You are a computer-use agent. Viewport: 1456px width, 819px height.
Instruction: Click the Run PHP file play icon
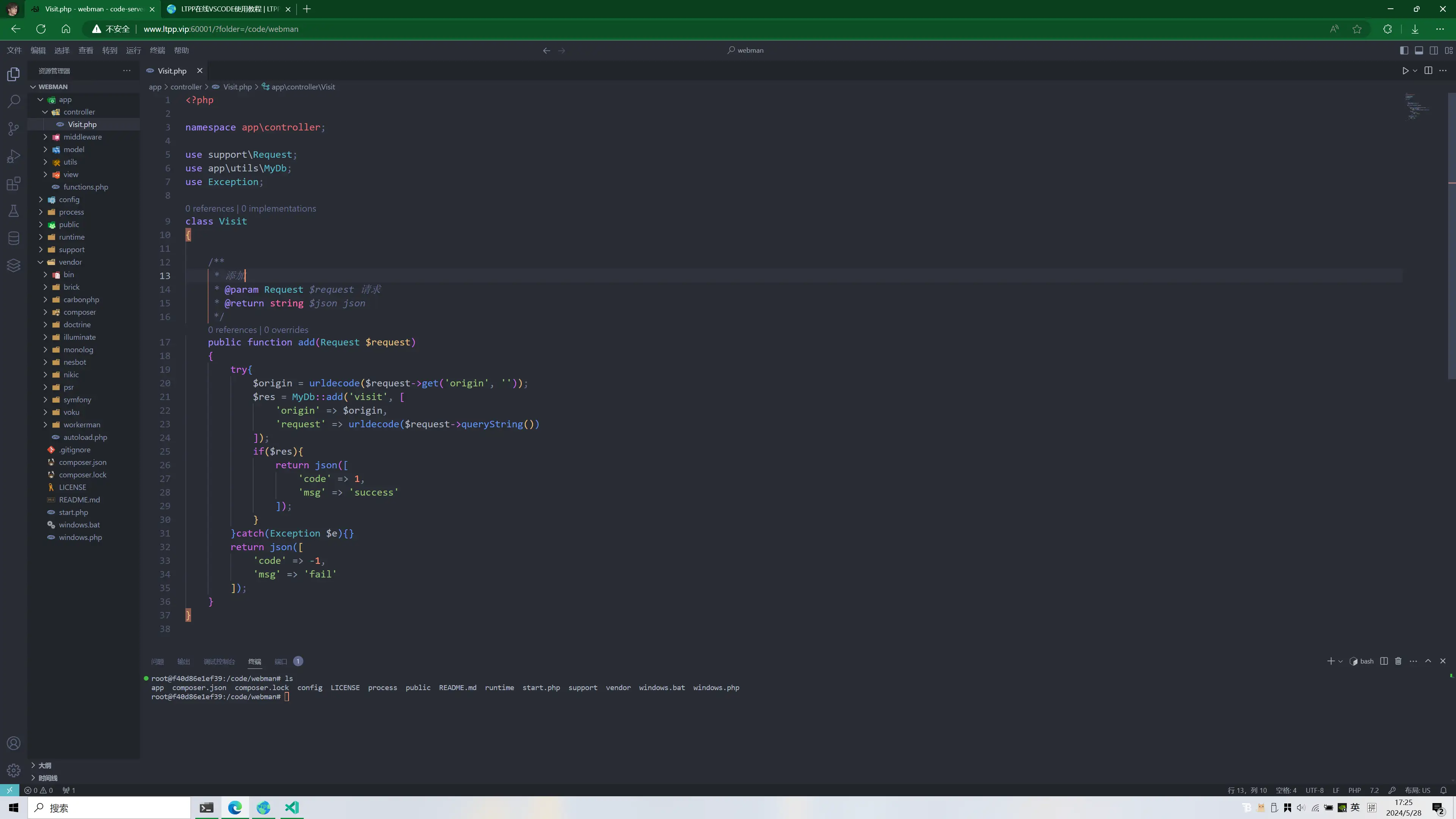pyautogui.click(x=1405, y=71)
